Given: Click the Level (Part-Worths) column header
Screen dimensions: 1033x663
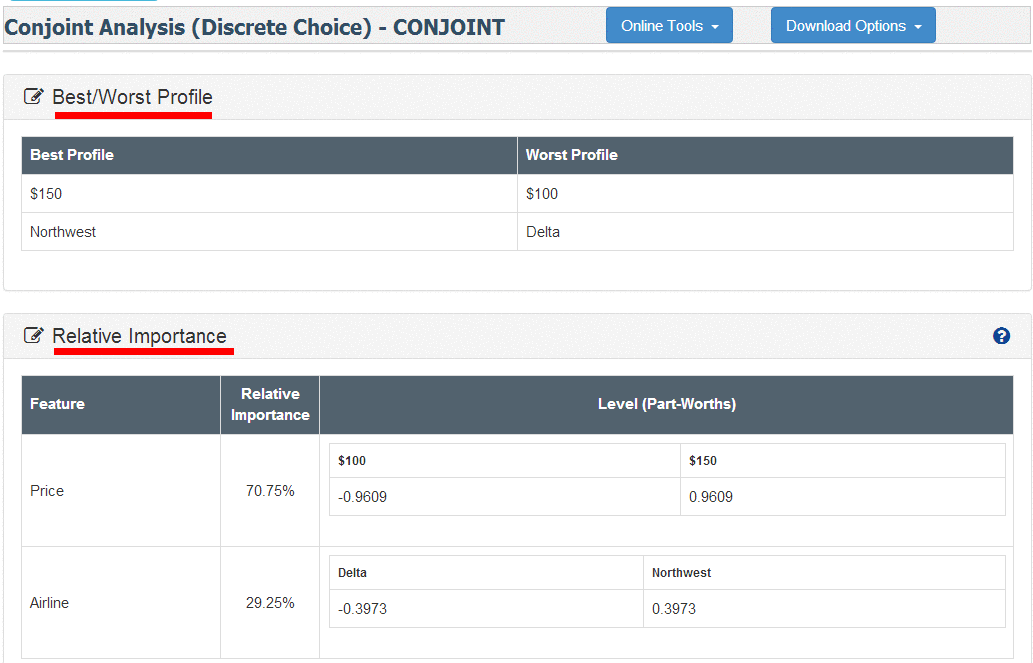Looking at the screenshot, I should 666,404.
